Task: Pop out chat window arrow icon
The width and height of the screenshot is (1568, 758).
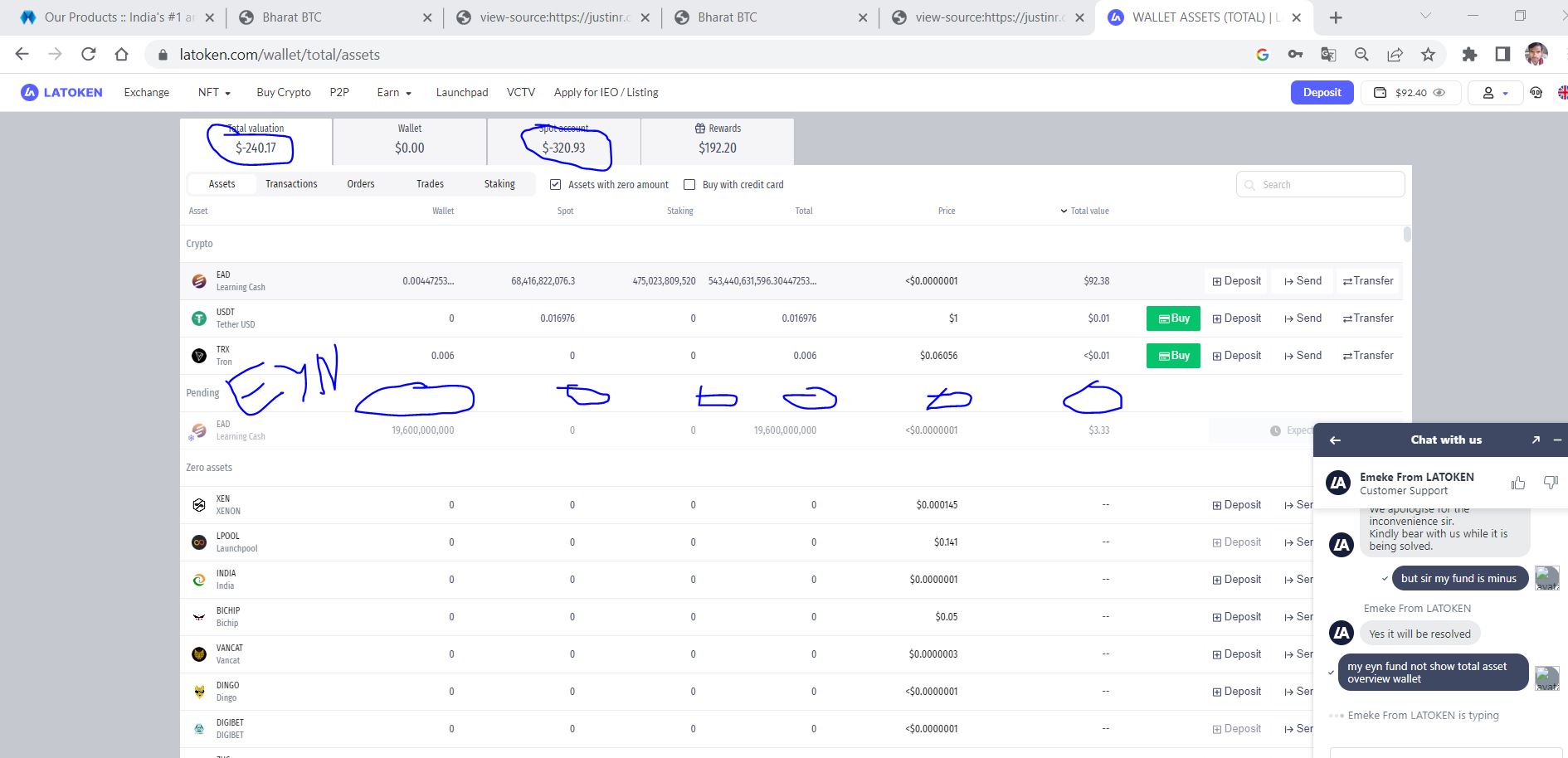Action: click(x=1536, y=440)
